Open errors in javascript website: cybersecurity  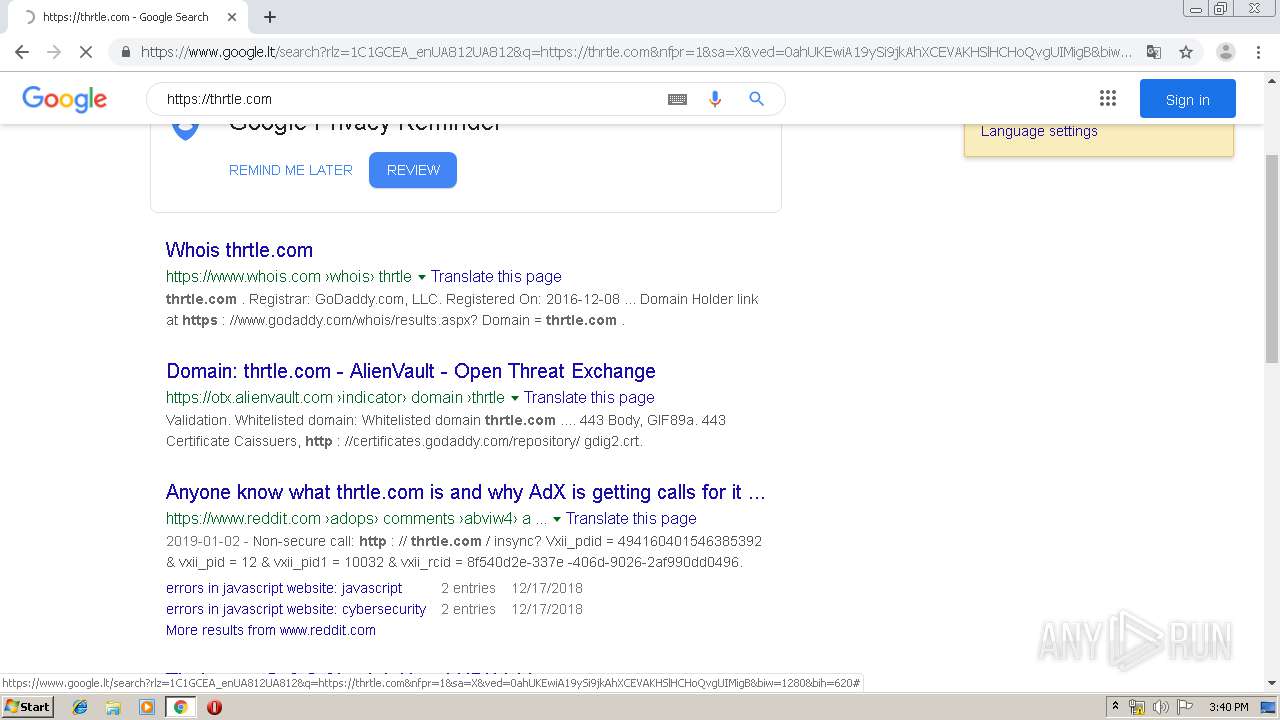[x=296, y=609]
